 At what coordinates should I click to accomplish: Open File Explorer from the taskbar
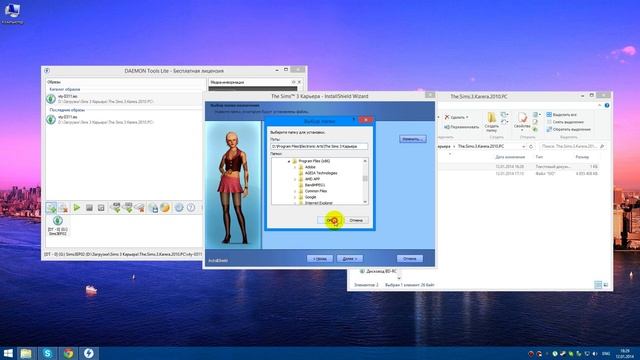click(x=26, y=353)
